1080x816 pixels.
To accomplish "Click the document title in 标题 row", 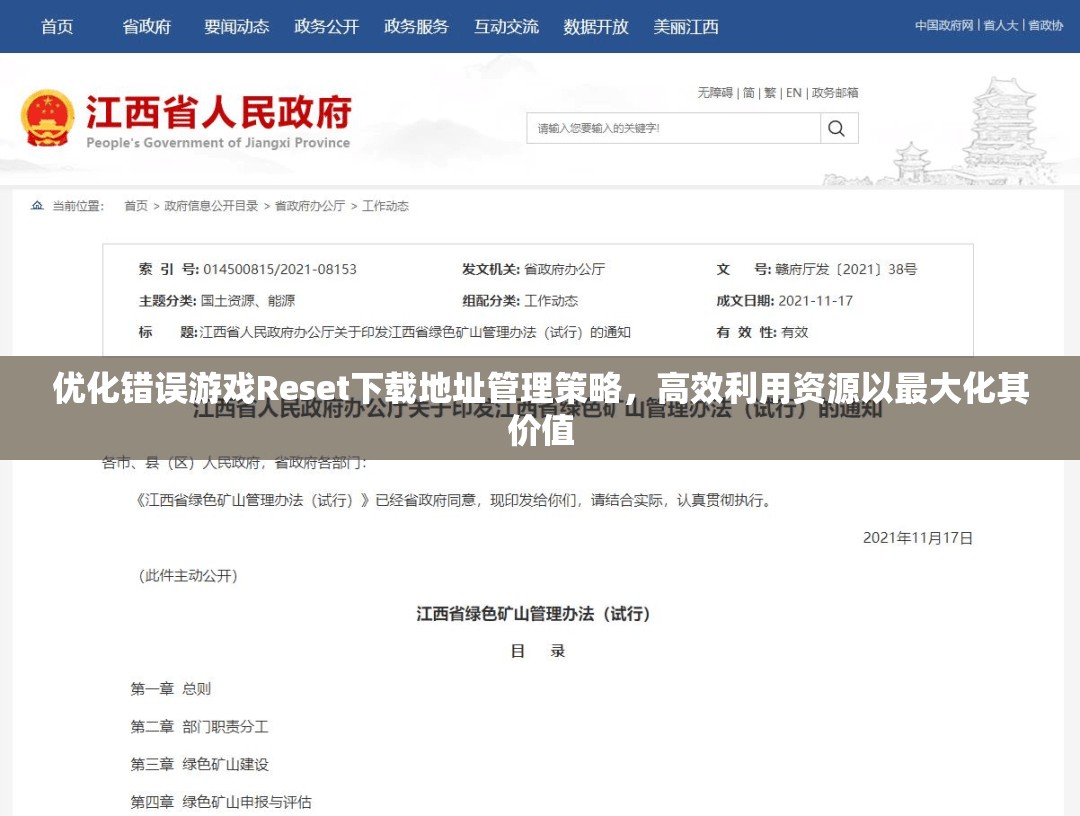I will click(415, 333).
